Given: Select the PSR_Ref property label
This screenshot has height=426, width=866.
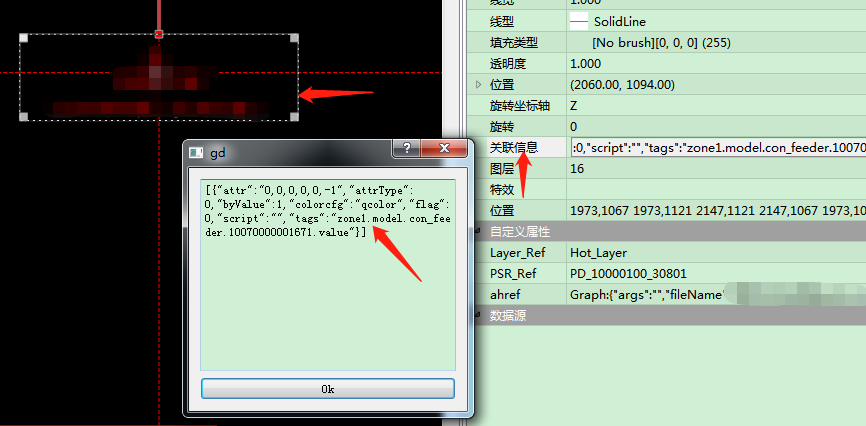Looking at the screenshot, I should [513, 274].
